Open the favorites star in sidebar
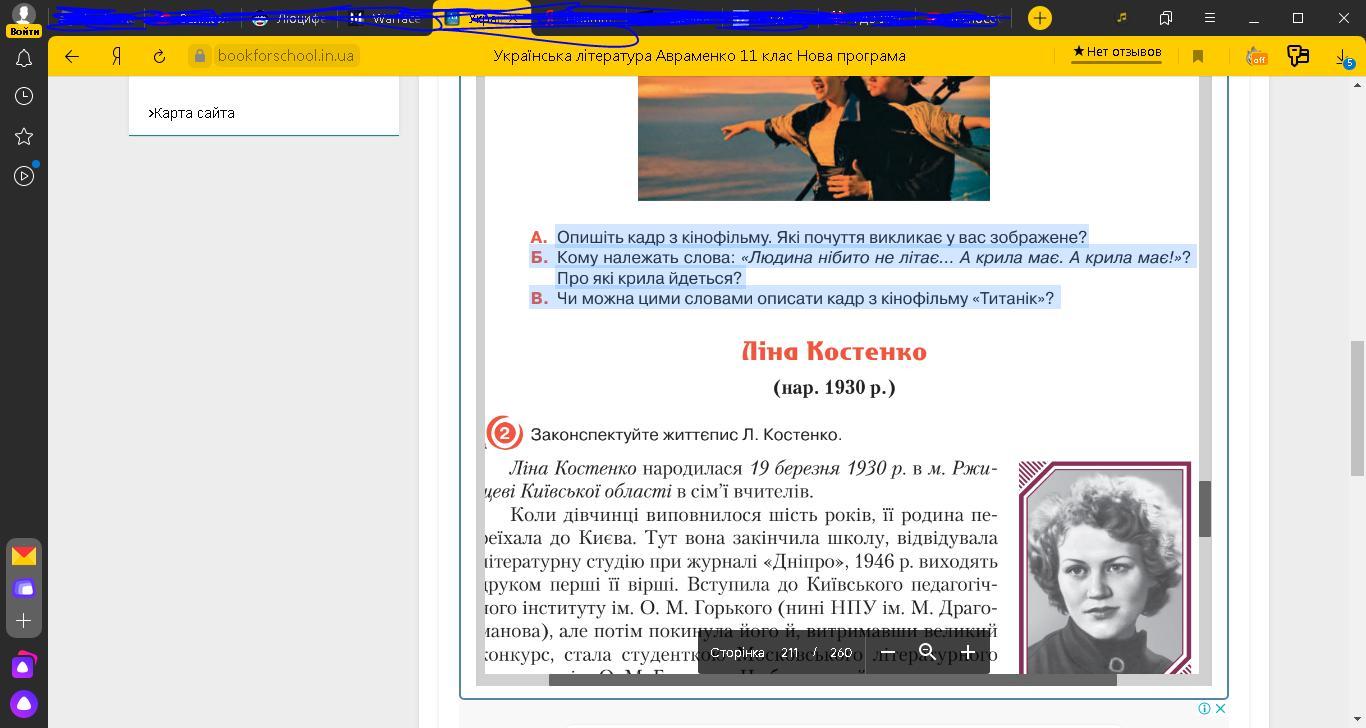Viewport: 1366px width, 728px height. click(24, 136)
